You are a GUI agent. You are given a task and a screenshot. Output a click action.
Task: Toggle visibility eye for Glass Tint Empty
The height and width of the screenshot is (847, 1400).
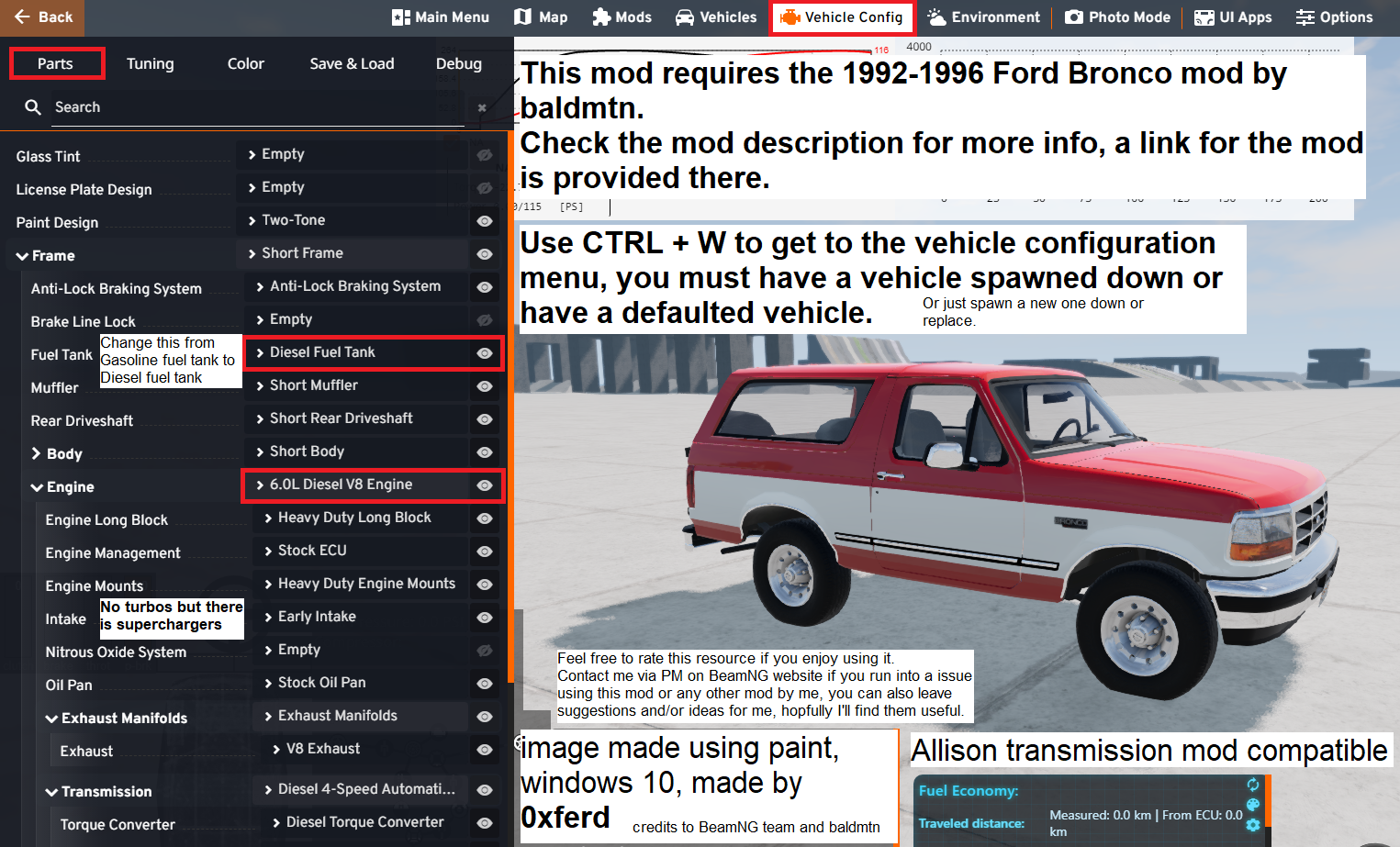pos(485,155)
